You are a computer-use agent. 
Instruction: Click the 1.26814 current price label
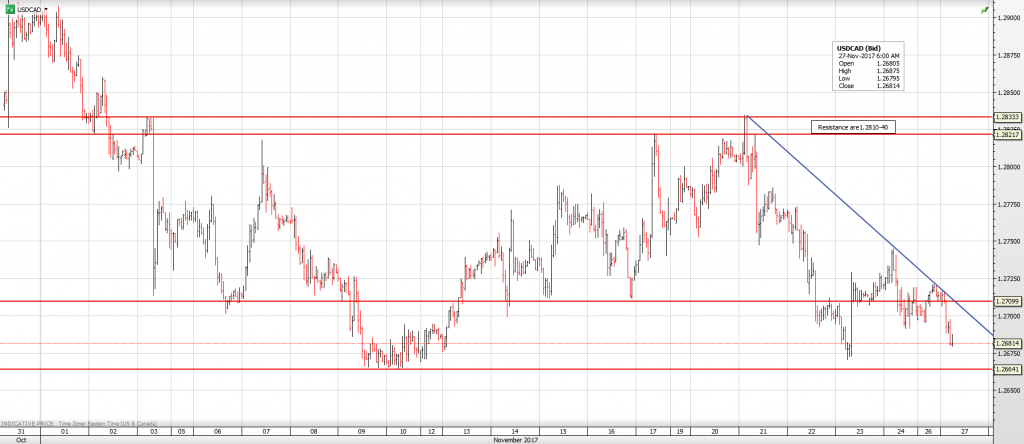(x=1007, y=343)
